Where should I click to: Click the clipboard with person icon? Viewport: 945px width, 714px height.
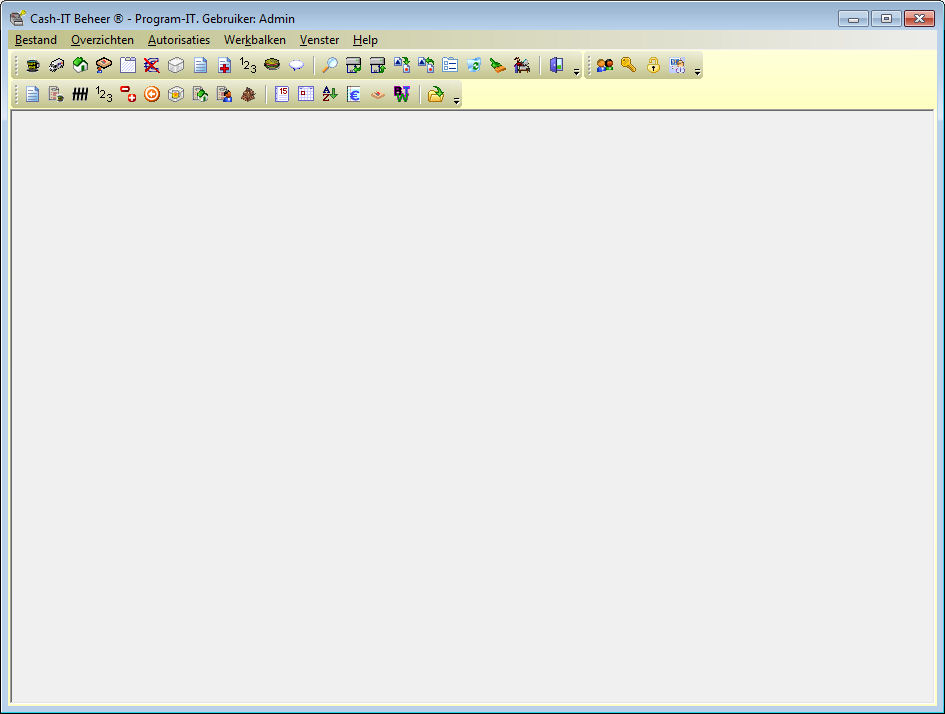pyautogui.click(x=224, y=94)
